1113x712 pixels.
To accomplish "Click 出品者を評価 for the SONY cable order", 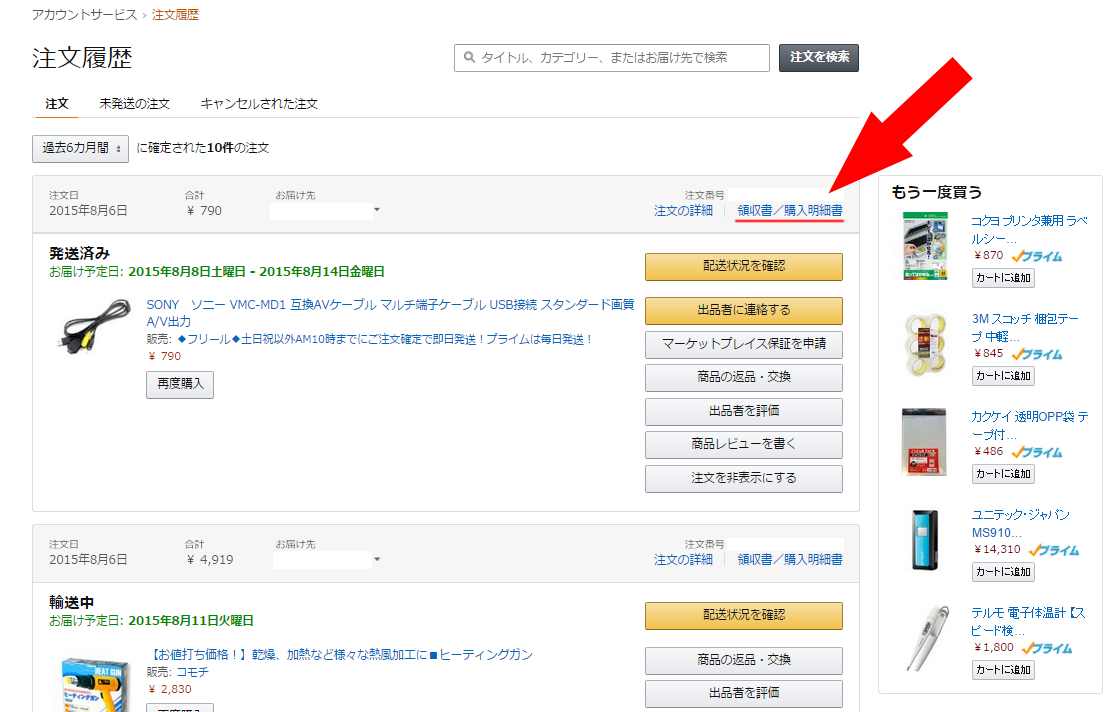I will pos(744,411).
